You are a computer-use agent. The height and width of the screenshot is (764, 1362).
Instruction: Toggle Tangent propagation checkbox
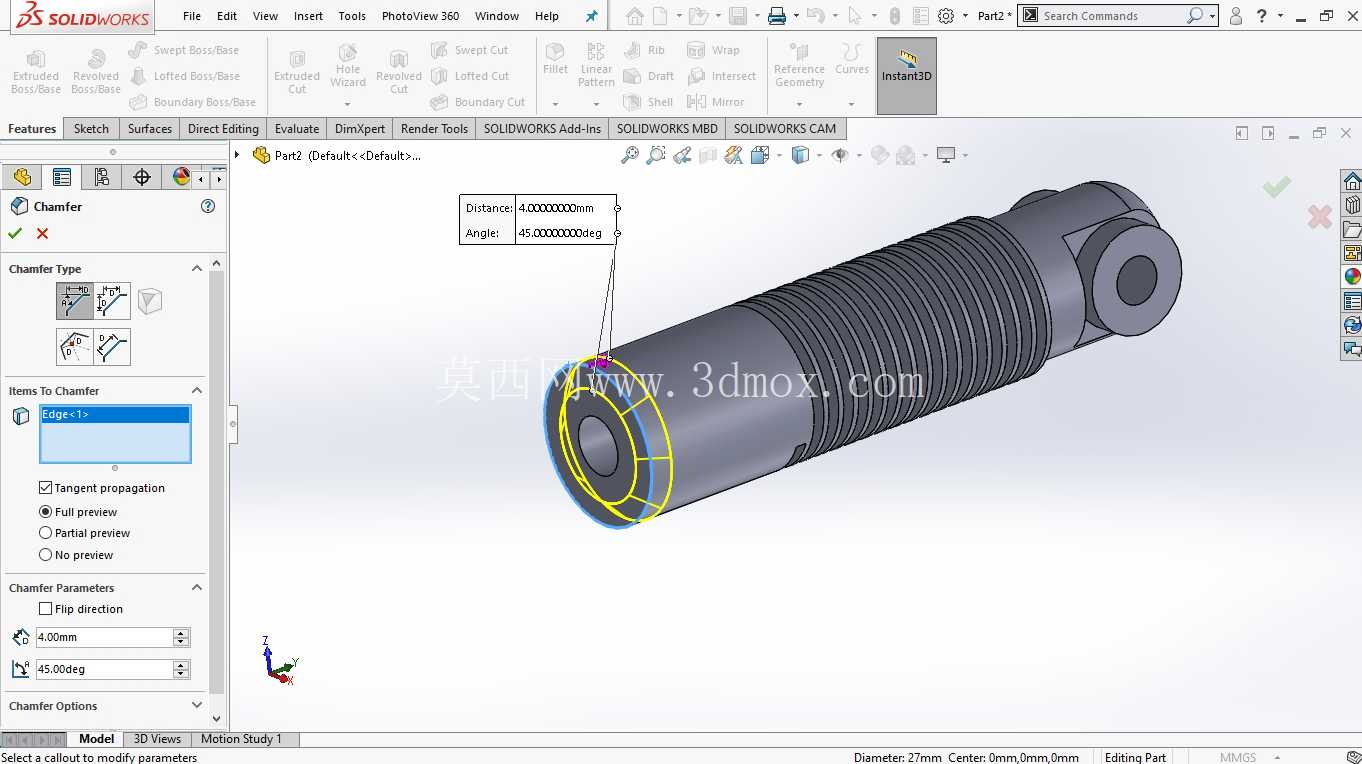click(45, 488)
